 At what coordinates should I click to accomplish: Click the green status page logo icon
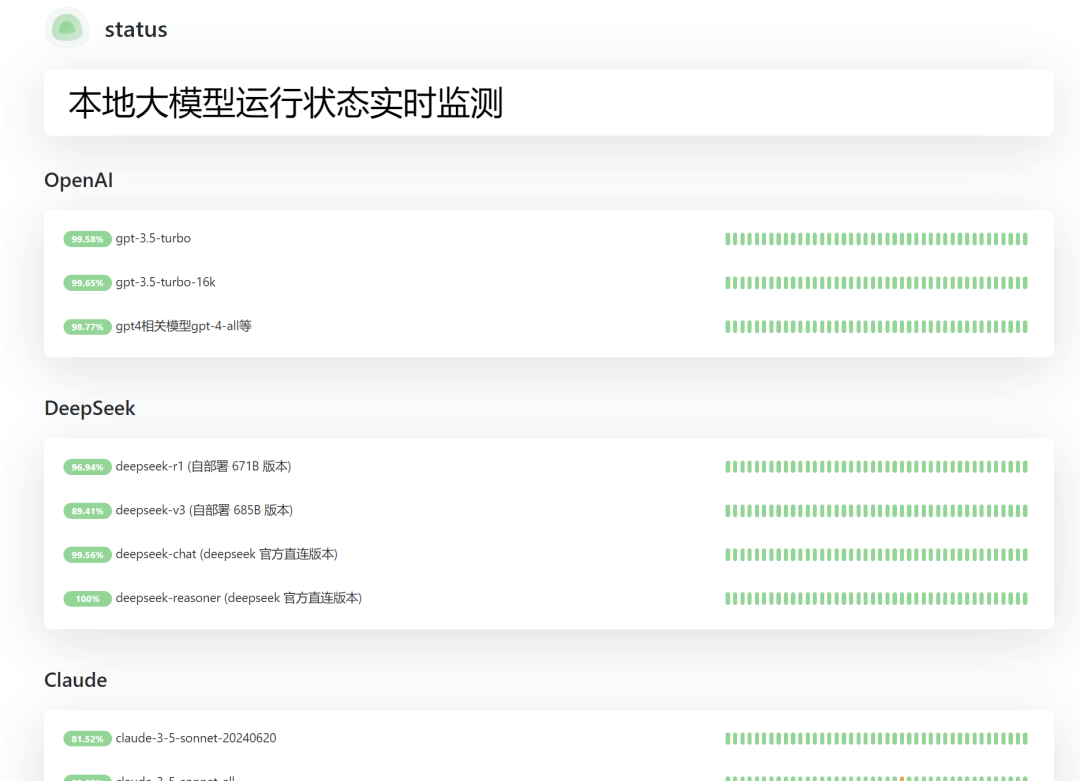[x=67, y=28]
